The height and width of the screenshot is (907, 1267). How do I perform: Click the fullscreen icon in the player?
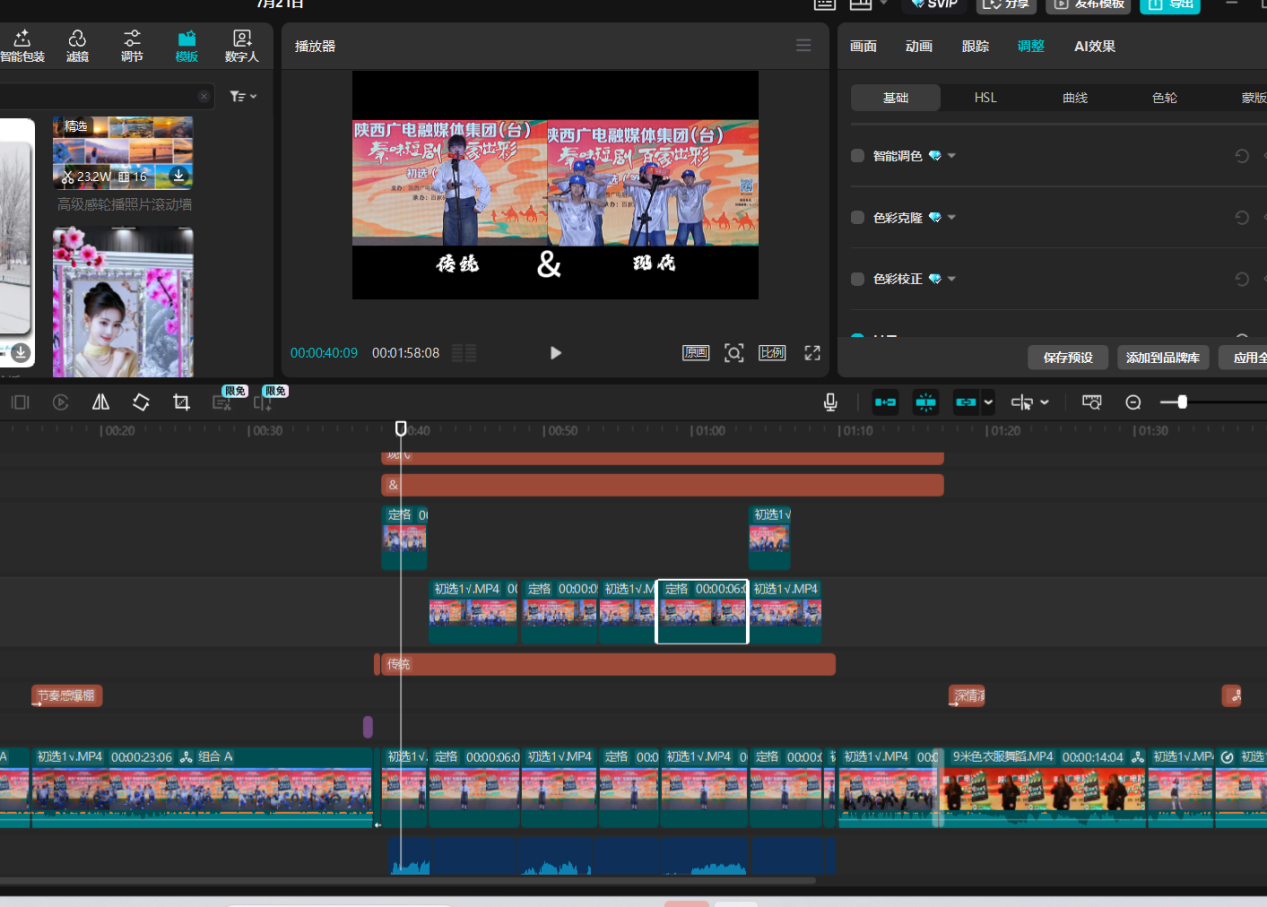(x=812, y=353)
